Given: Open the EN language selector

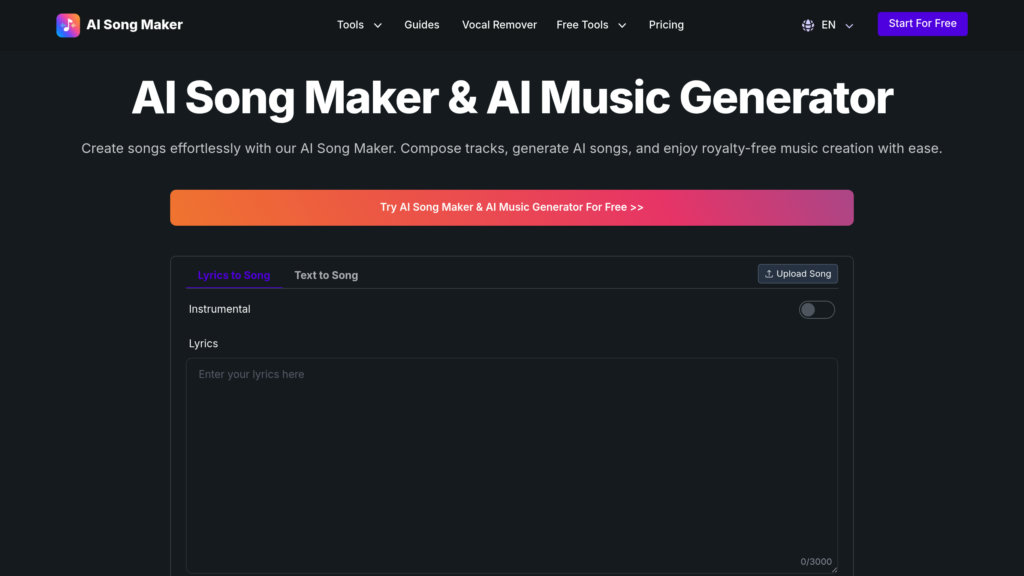Looking at the screenshot, I should [827, 24].
